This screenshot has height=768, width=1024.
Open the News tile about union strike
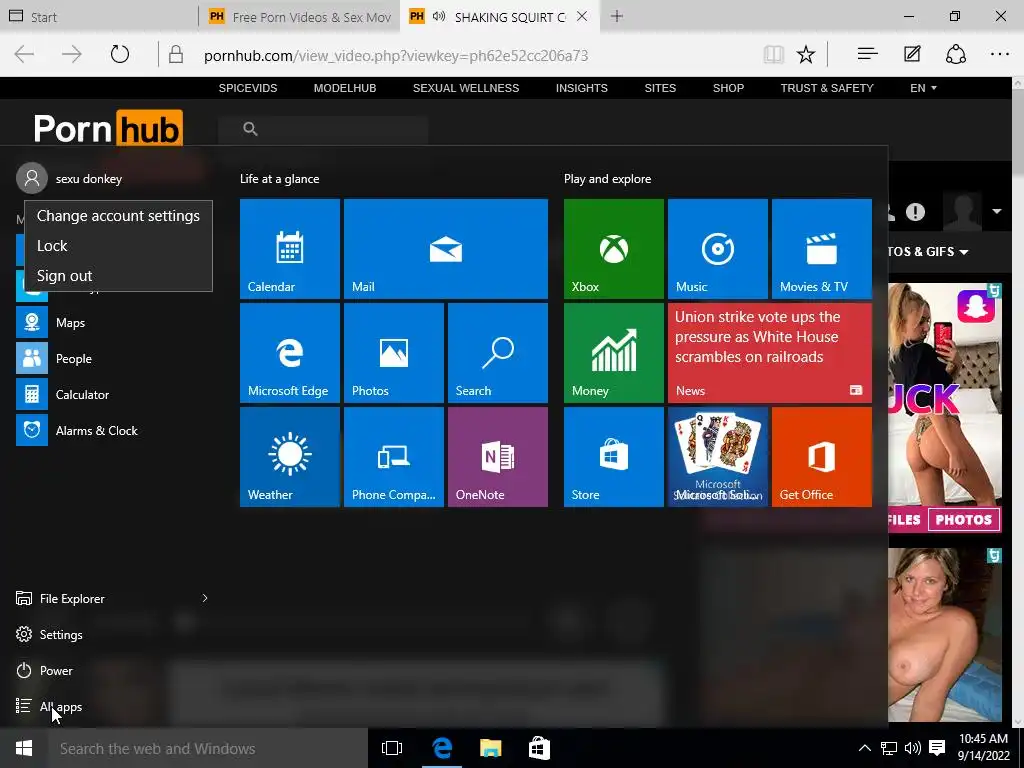[770, 353]
